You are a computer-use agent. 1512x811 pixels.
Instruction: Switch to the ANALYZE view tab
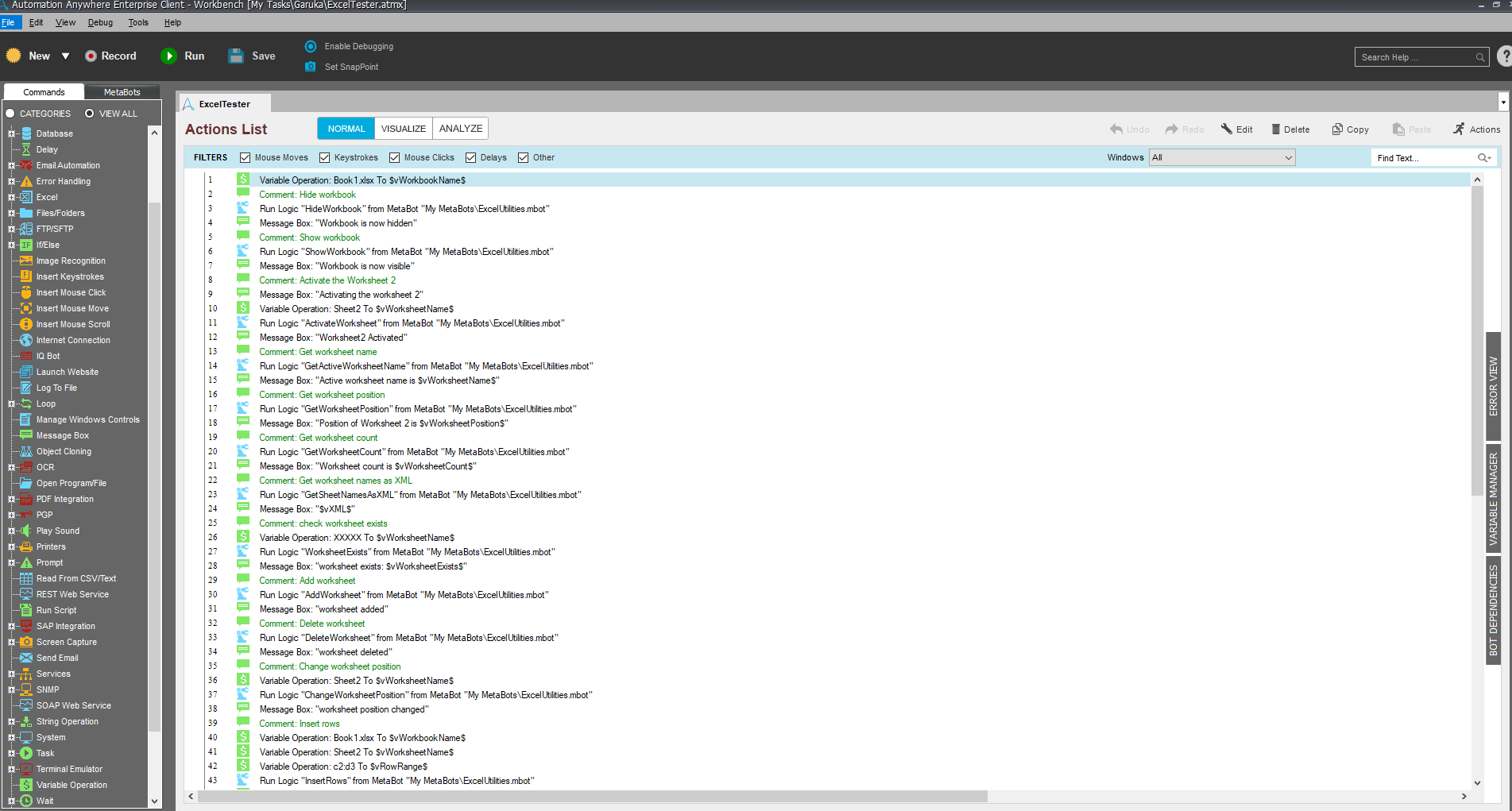[x=461, y=129]
